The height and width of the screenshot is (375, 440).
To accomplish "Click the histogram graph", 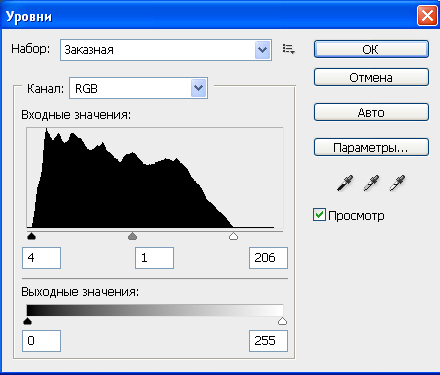I will 155,178.
